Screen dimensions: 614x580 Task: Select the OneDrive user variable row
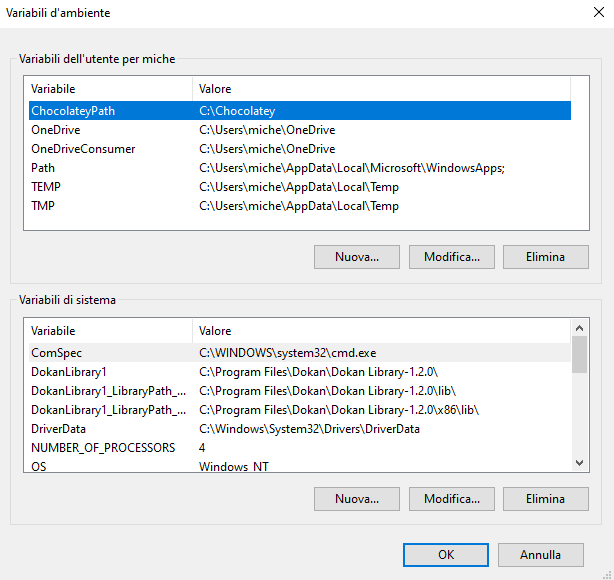pos(300,130)
